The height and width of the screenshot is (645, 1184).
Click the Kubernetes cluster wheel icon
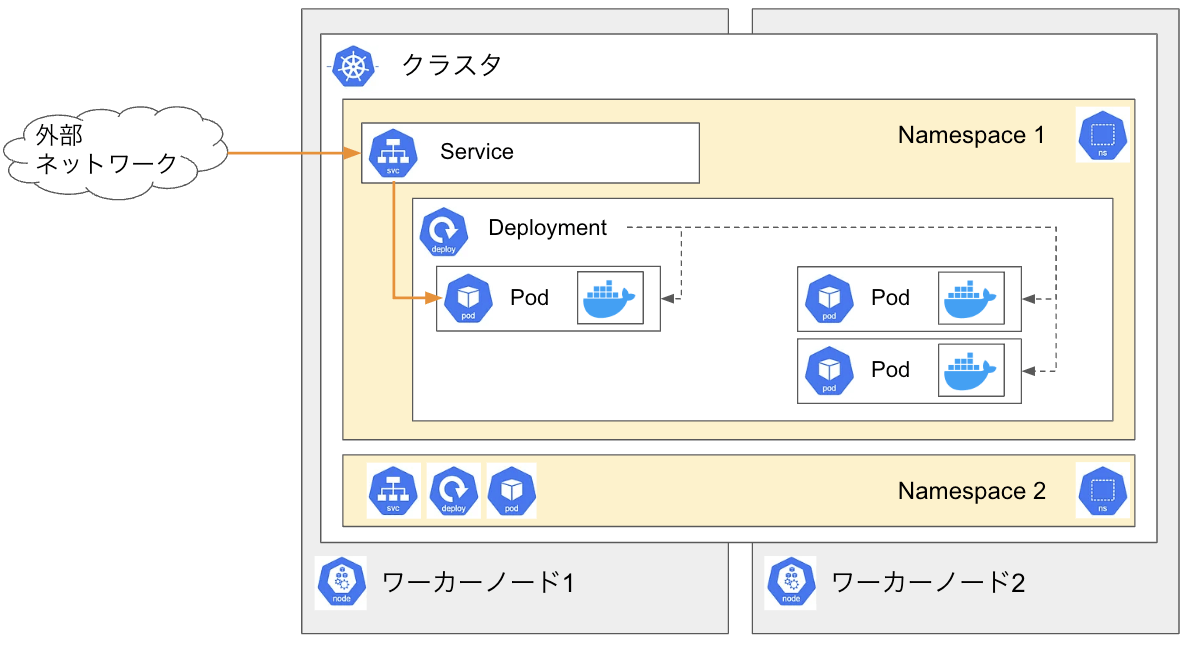353,66
